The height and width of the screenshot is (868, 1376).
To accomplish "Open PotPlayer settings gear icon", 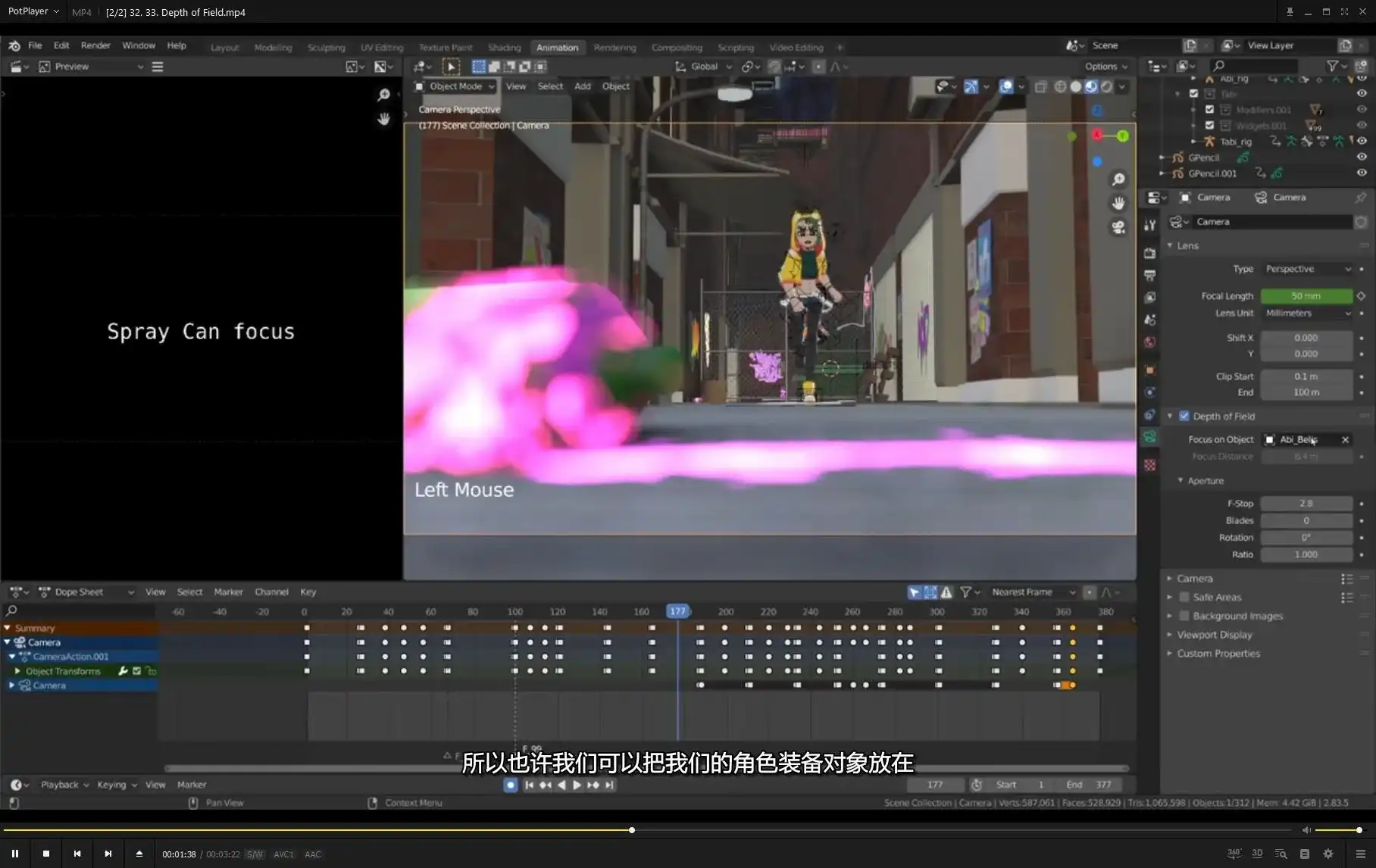I will (x=1328, y=854).
